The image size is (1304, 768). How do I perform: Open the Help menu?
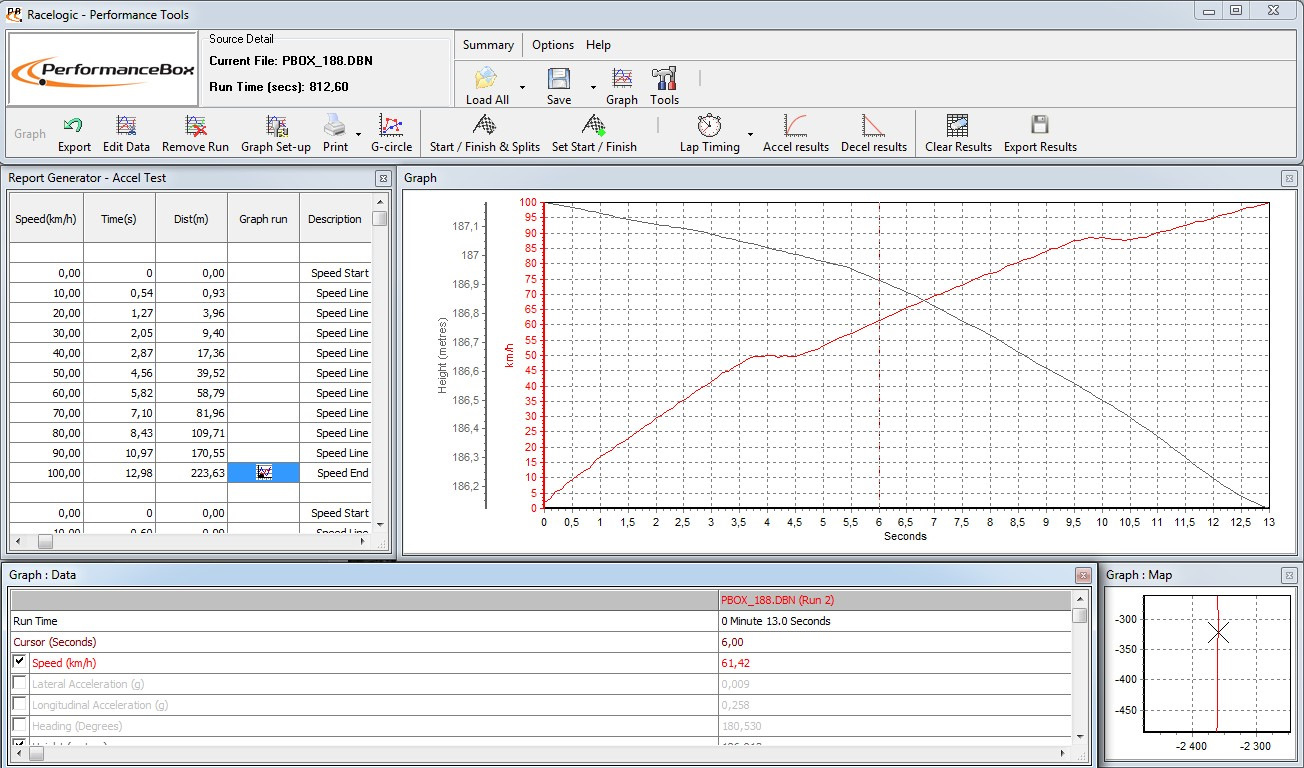click(x=598, y=45)
